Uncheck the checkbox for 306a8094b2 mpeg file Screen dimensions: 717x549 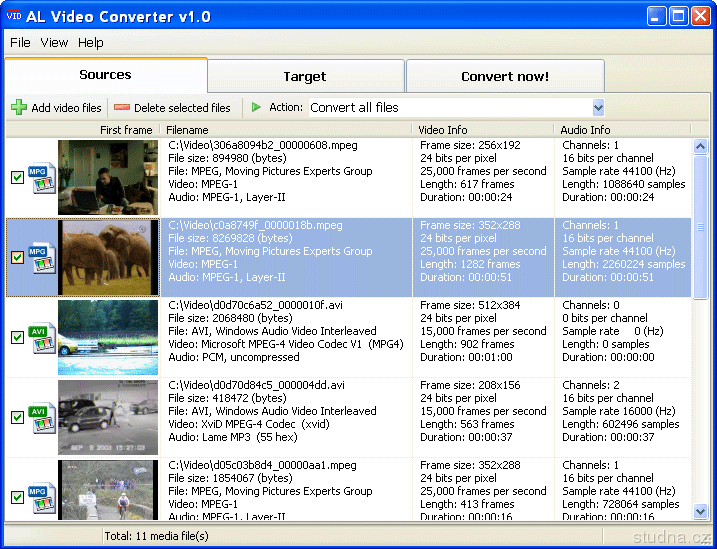click(x=17, y=177)
